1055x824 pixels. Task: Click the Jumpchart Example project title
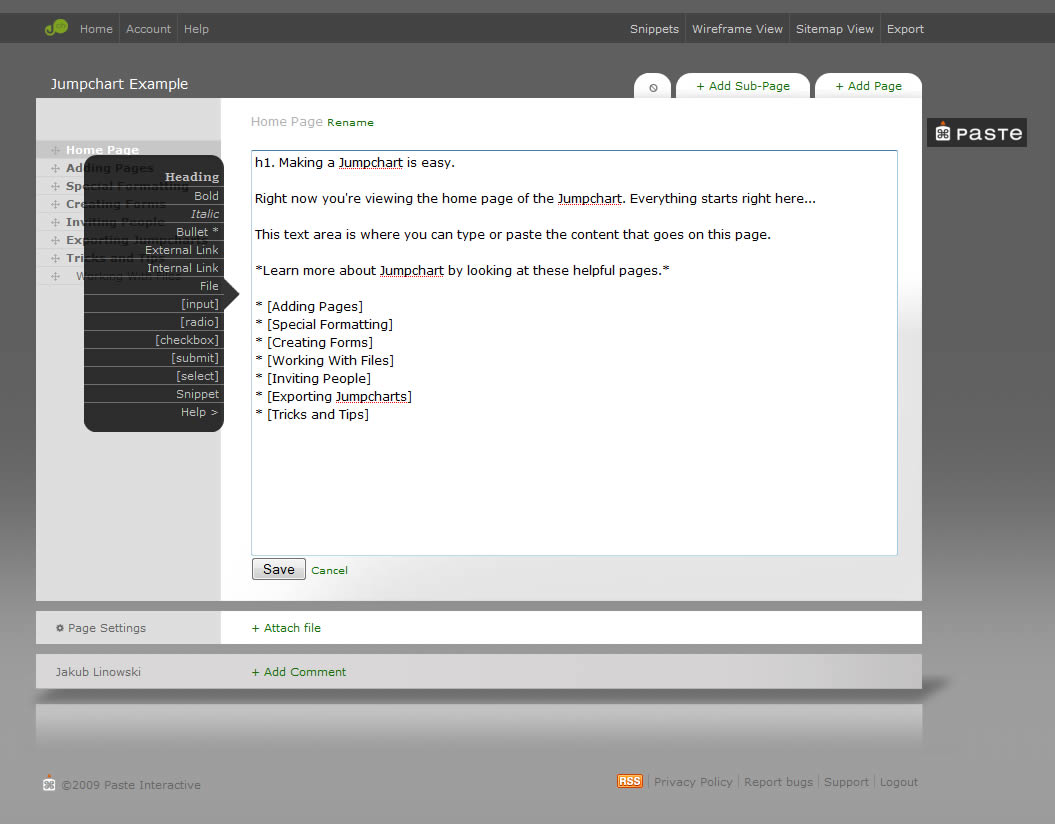[x=119, y=84]
